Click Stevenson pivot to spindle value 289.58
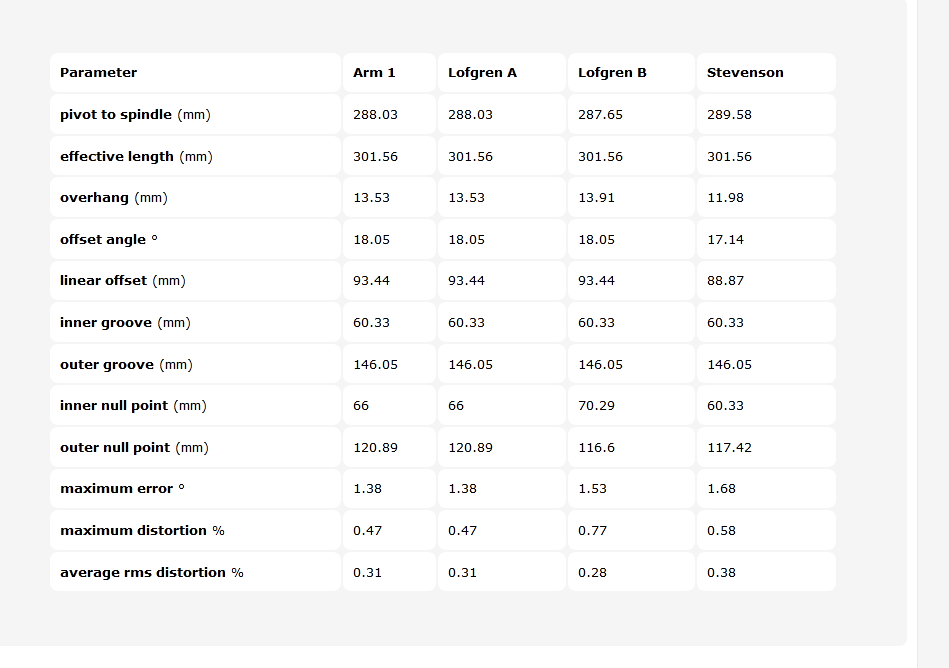This screenshot has width=949, height=668. tap(729, 114)
